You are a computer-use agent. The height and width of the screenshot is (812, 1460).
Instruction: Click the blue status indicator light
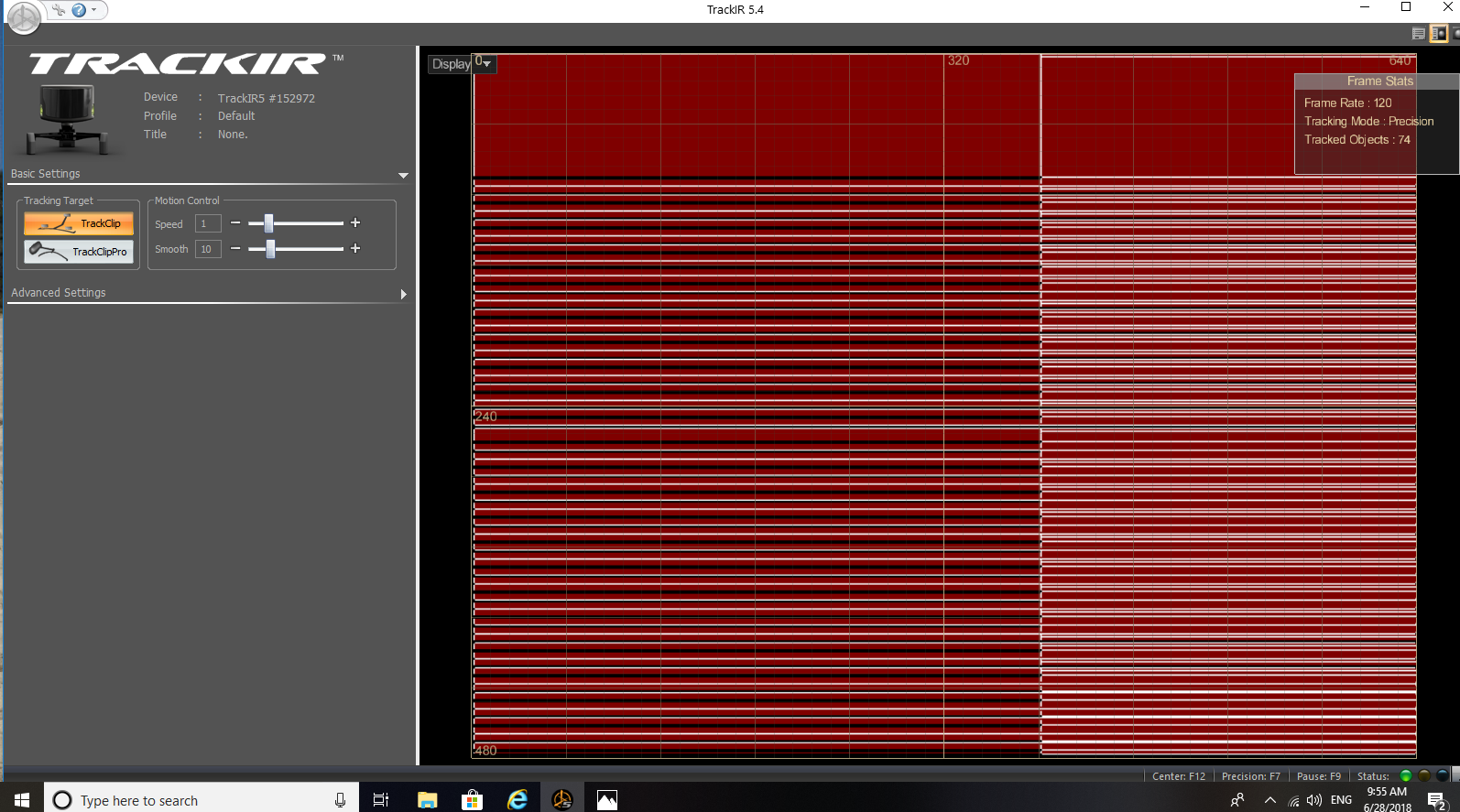click(x=1443, y=775)
